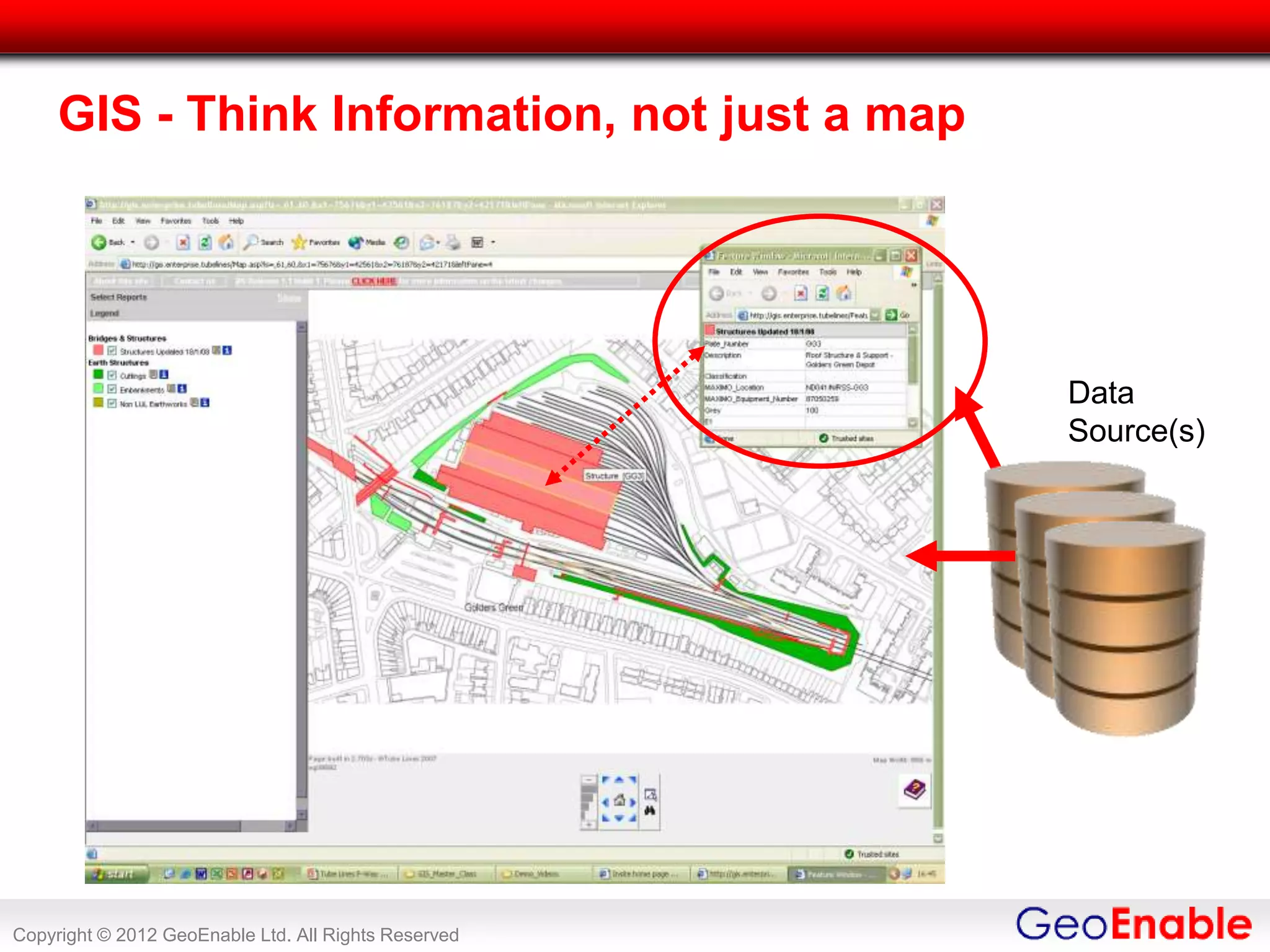The height and width of the screenshot is (952, 1270).
Task: Open Edit menu in main browser
Action: 118,221
